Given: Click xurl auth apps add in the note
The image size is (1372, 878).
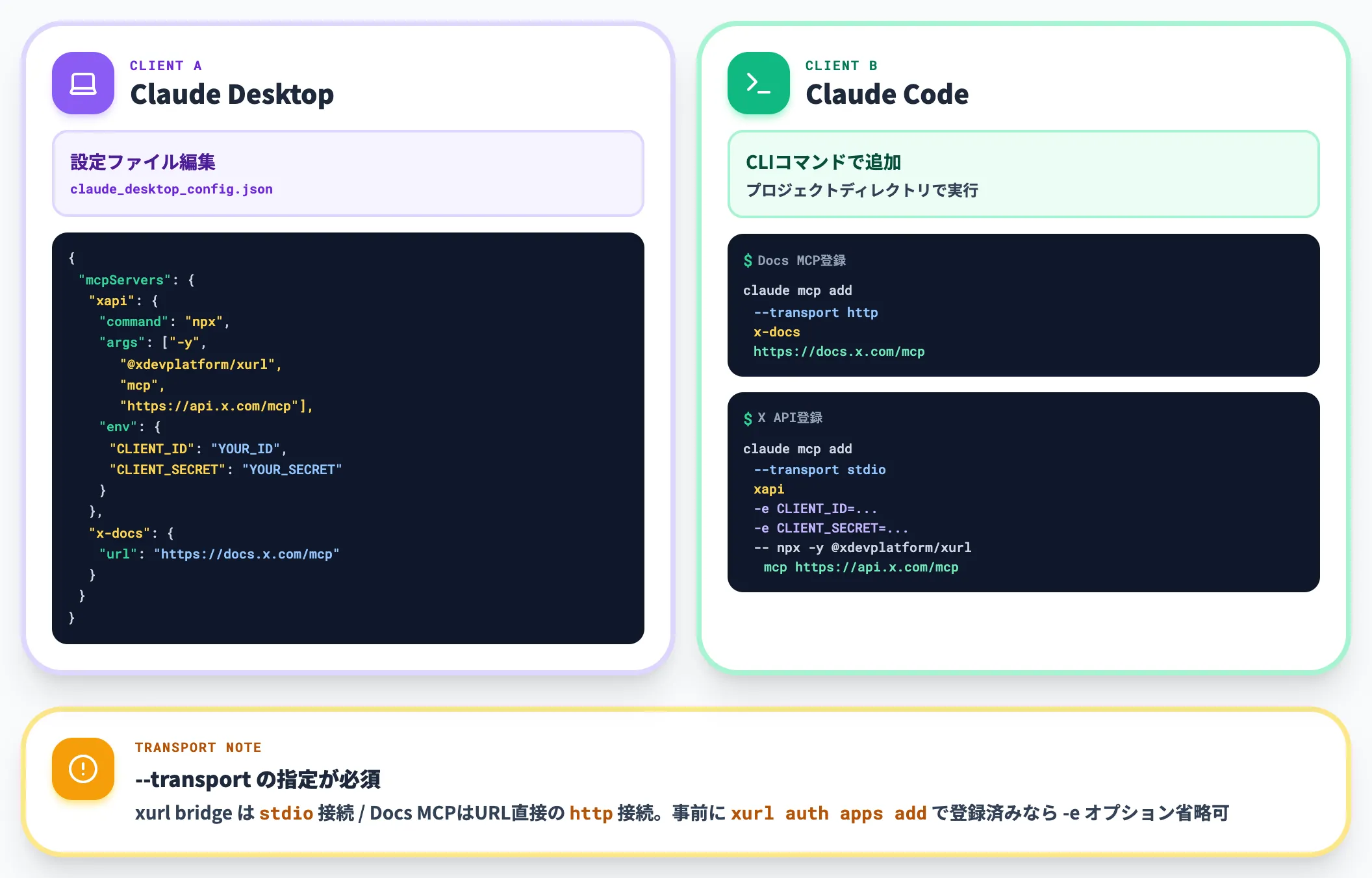Looking at the screenshot, I should [x=829, y=813].
